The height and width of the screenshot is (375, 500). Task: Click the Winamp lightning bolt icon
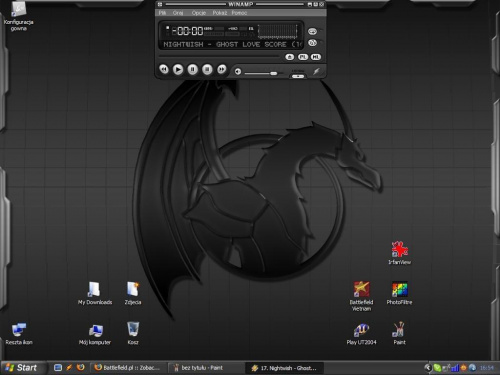(x=316, y=71)
